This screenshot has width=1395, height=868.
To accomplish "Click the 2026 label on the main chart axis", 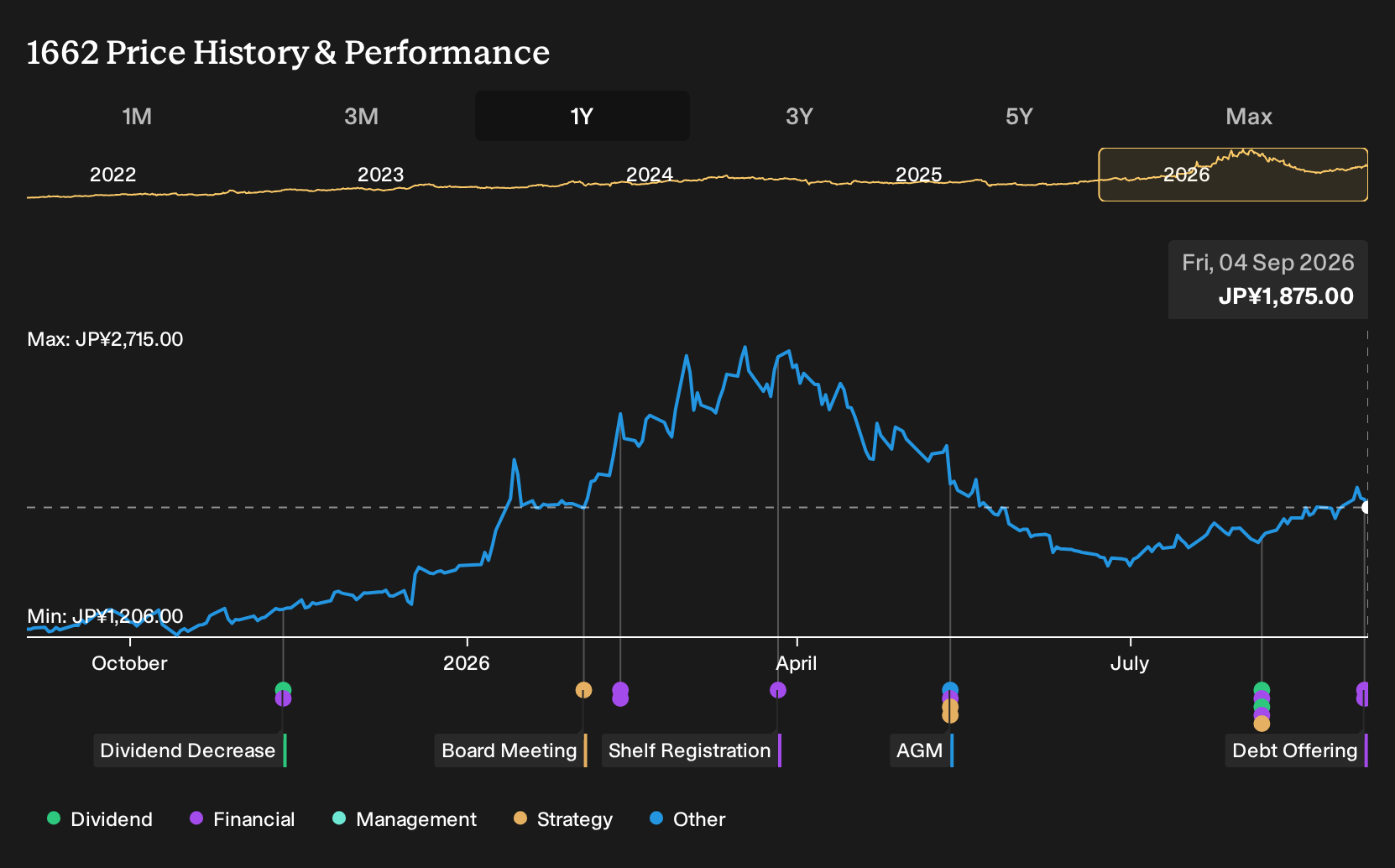I will (466, 663).
